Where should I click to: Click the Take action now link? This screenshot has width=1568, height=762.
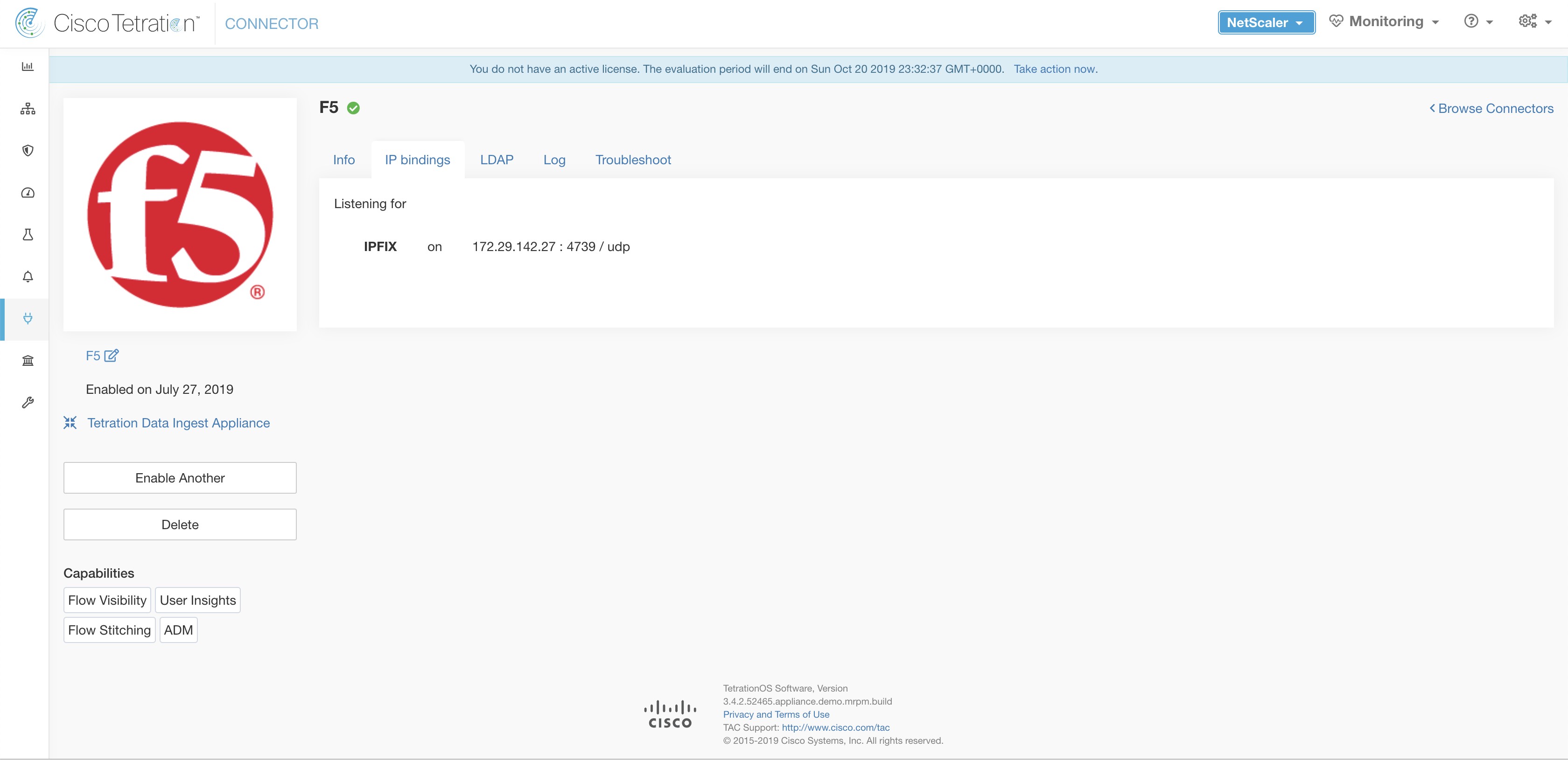tap(1056, 69)
